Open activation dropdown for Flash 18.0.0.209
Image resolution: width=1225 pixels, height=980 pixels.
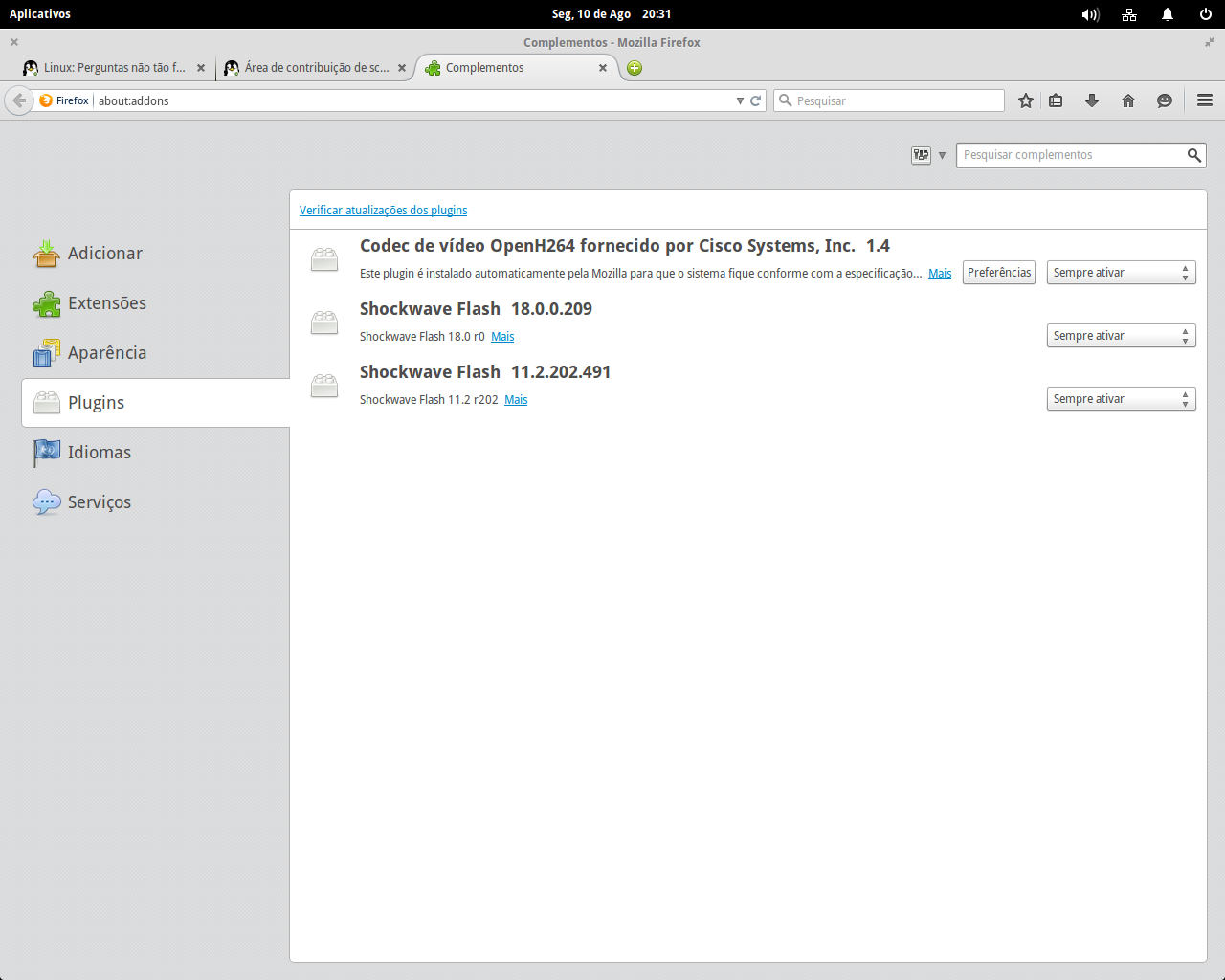coord(1121,336)
